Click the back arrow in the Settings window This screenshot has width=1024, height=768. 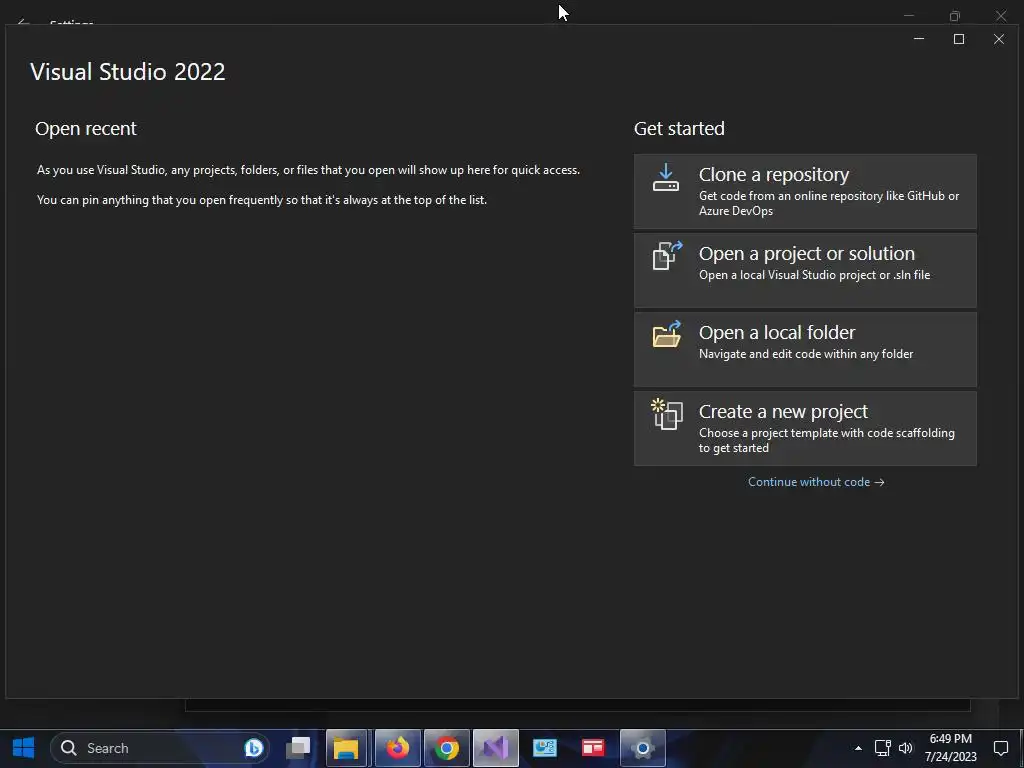coord(23,23)
